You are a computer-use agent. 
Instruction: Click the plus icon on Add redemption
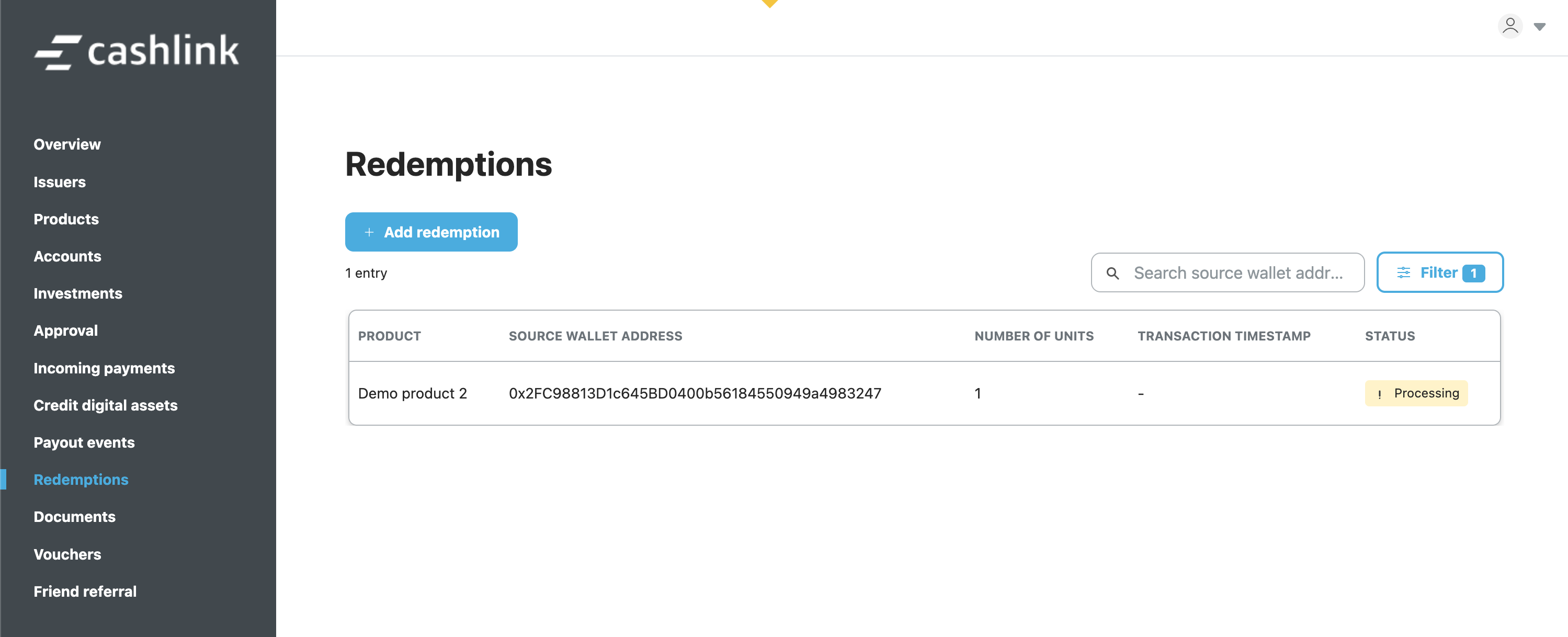(369, 232)
